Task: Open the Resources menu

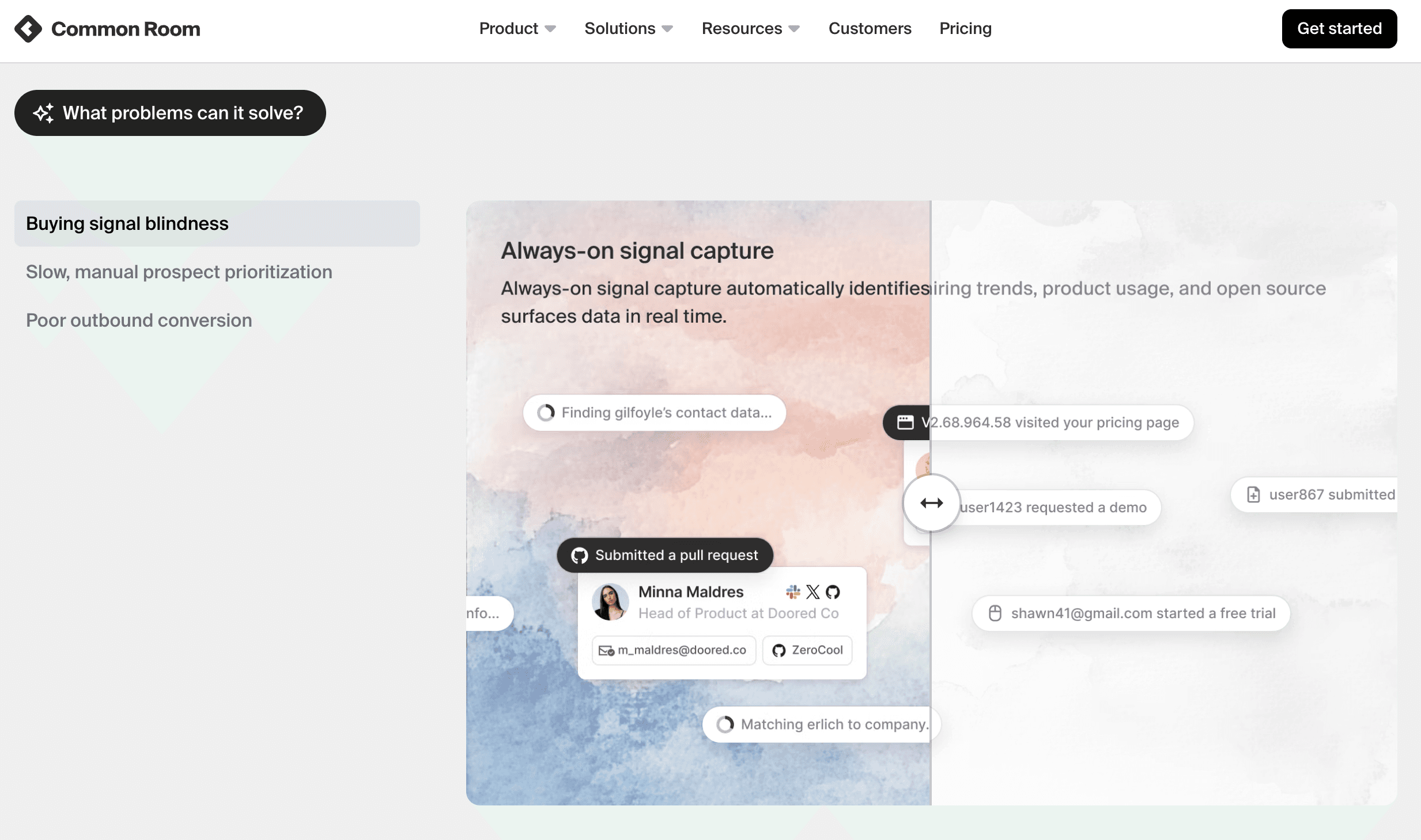Action: tap(751, 28)
